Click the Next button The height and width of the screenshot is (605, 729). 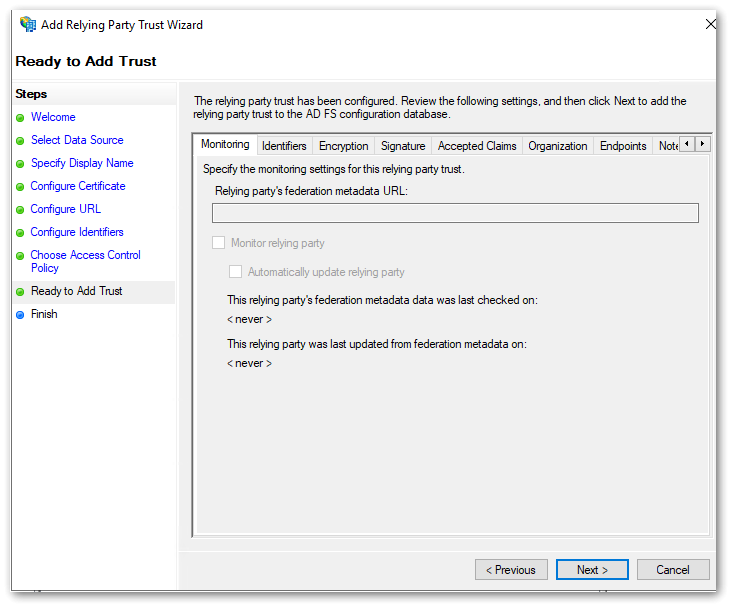[x=592, y=570]
